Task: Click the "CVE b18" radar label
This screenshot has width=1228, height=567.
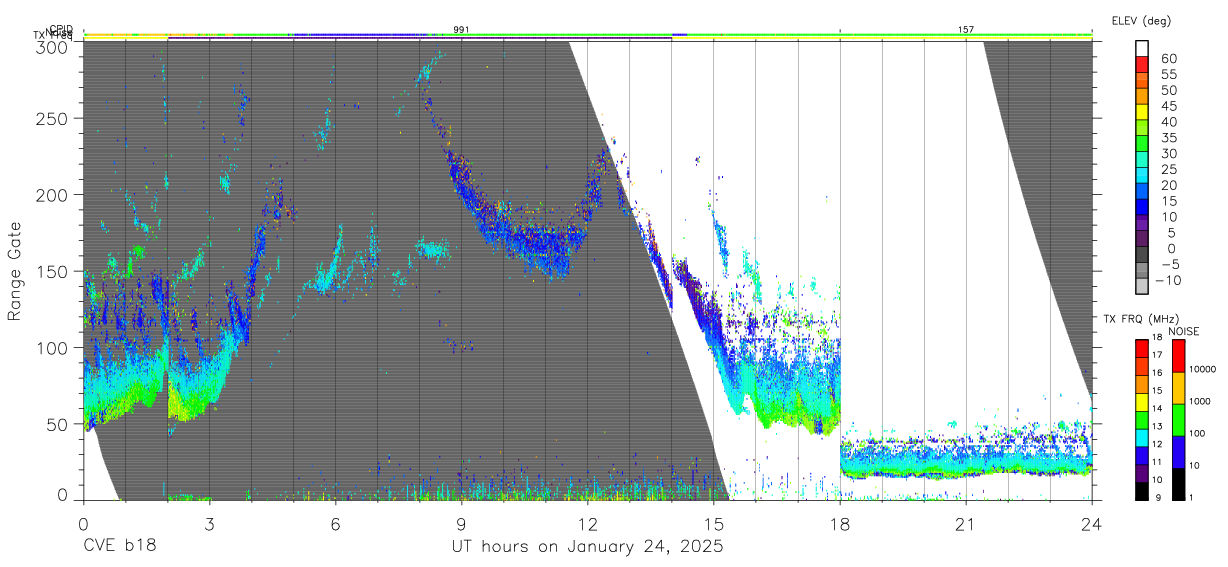Action: (119, 547)
